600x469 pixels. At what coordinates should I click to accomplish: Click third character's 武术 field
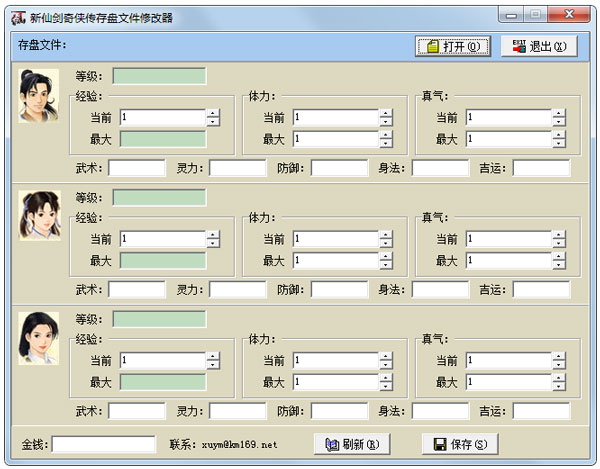tap(137, 411)
